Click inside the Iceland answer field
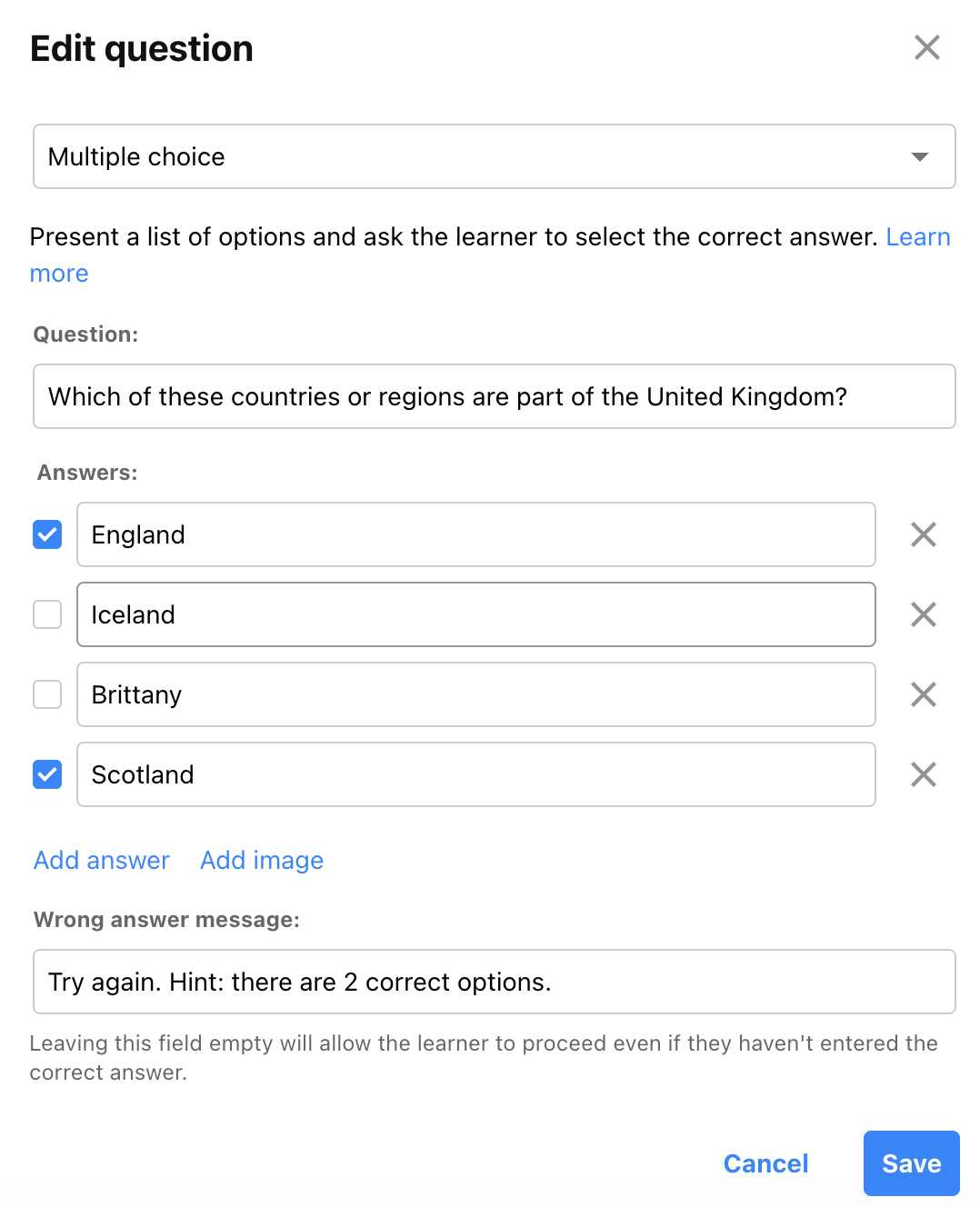 476,614
